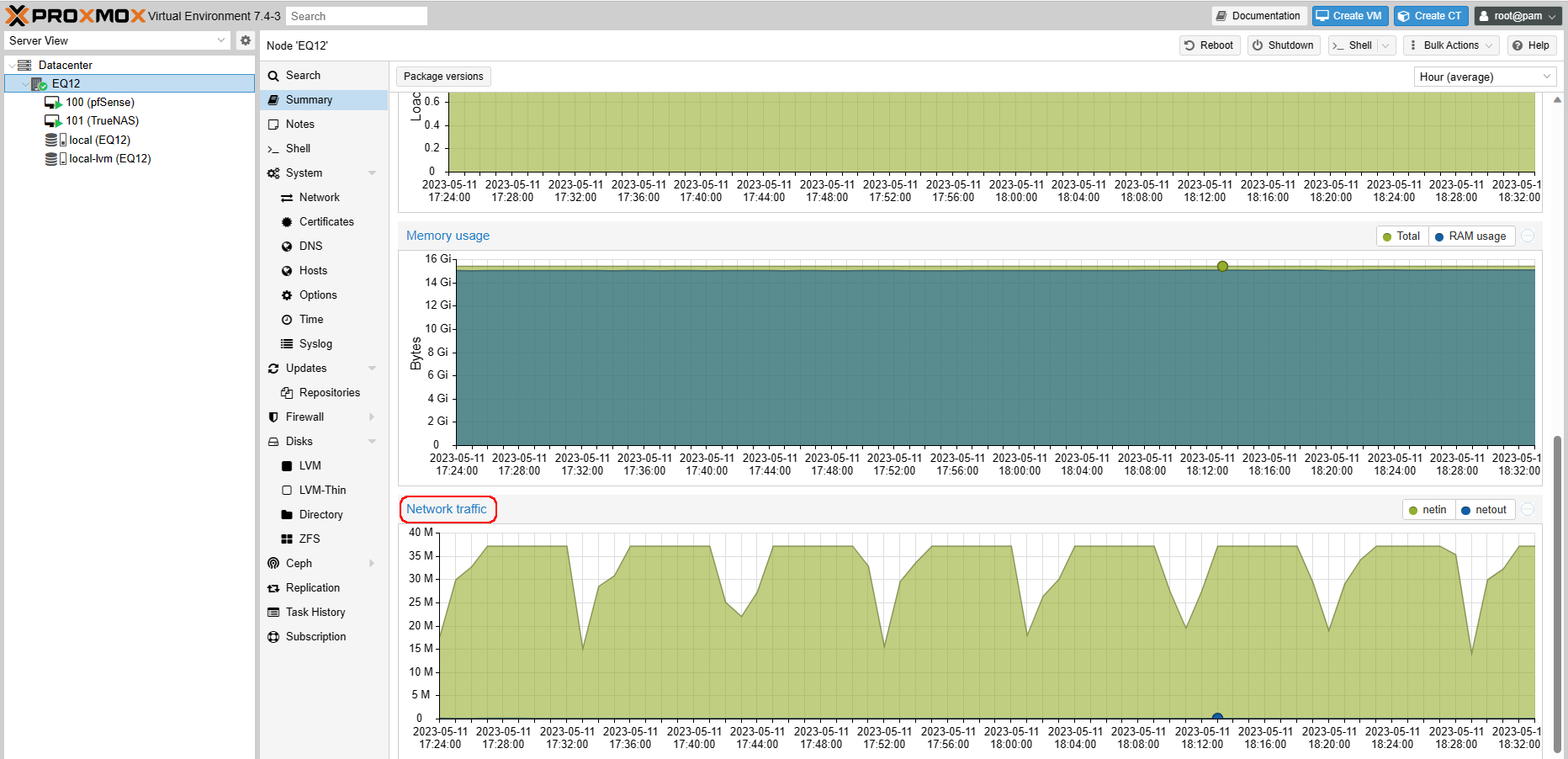
Task: Open Shell dropdown arrow
Action: coord(1386,45)
